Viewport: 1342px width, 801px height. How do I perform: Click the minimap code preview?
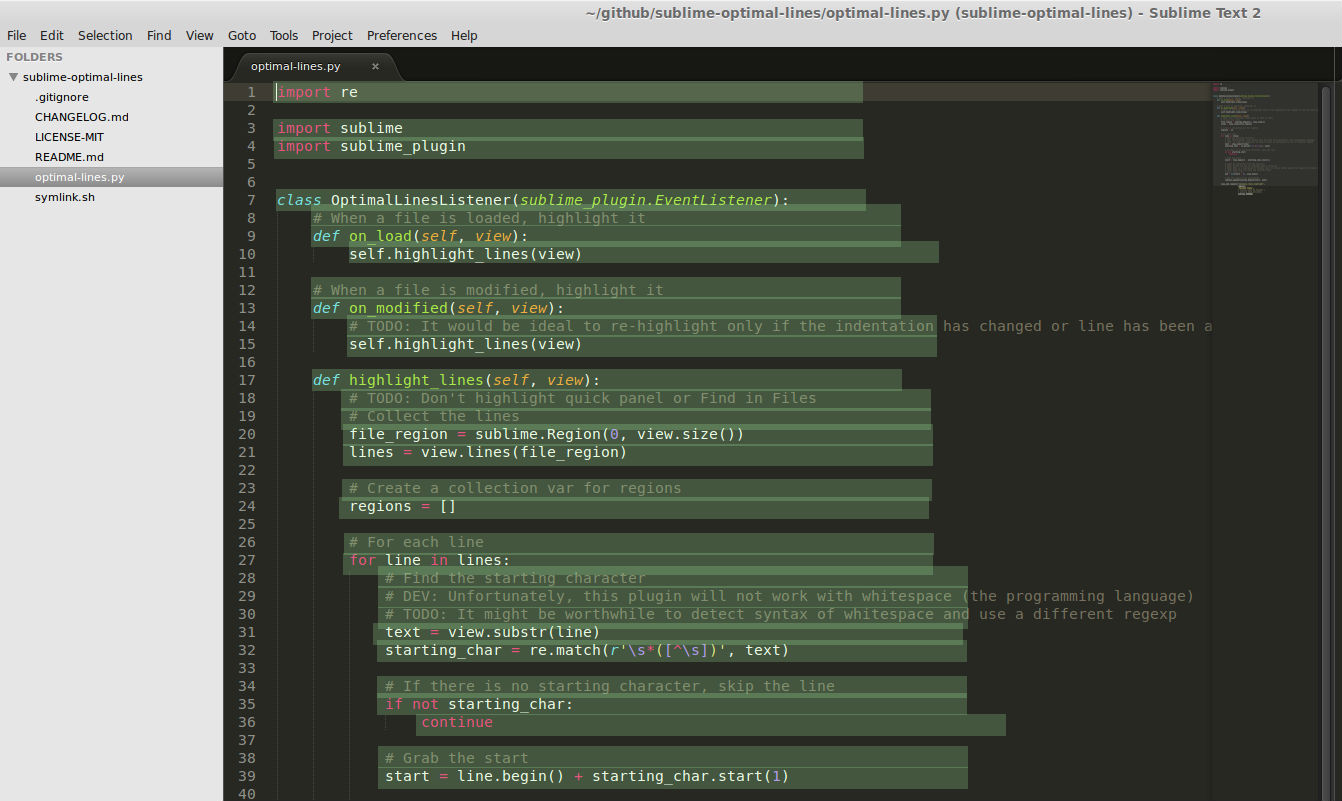1265,140
